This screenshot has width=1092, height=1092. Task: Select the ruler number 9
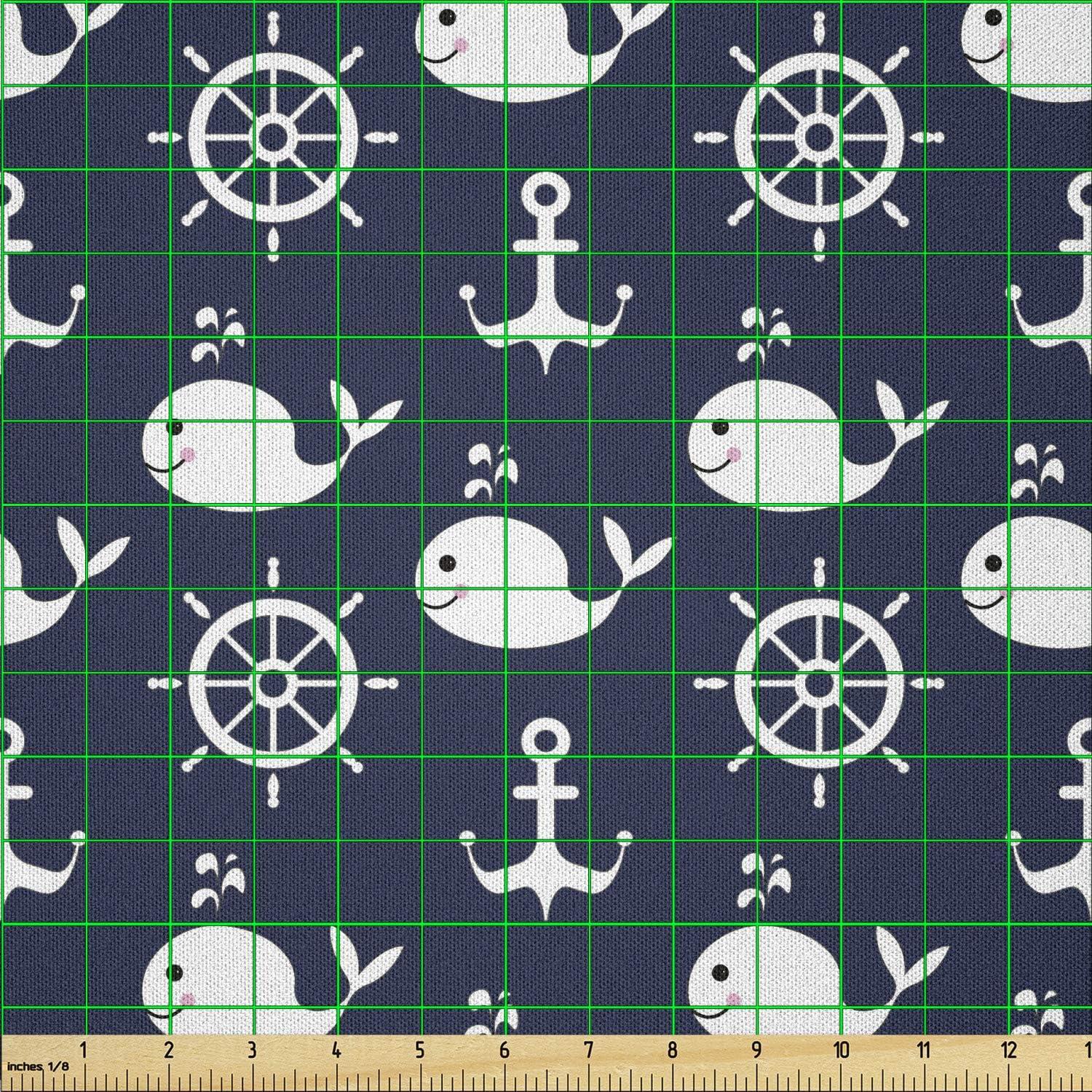756,1051
